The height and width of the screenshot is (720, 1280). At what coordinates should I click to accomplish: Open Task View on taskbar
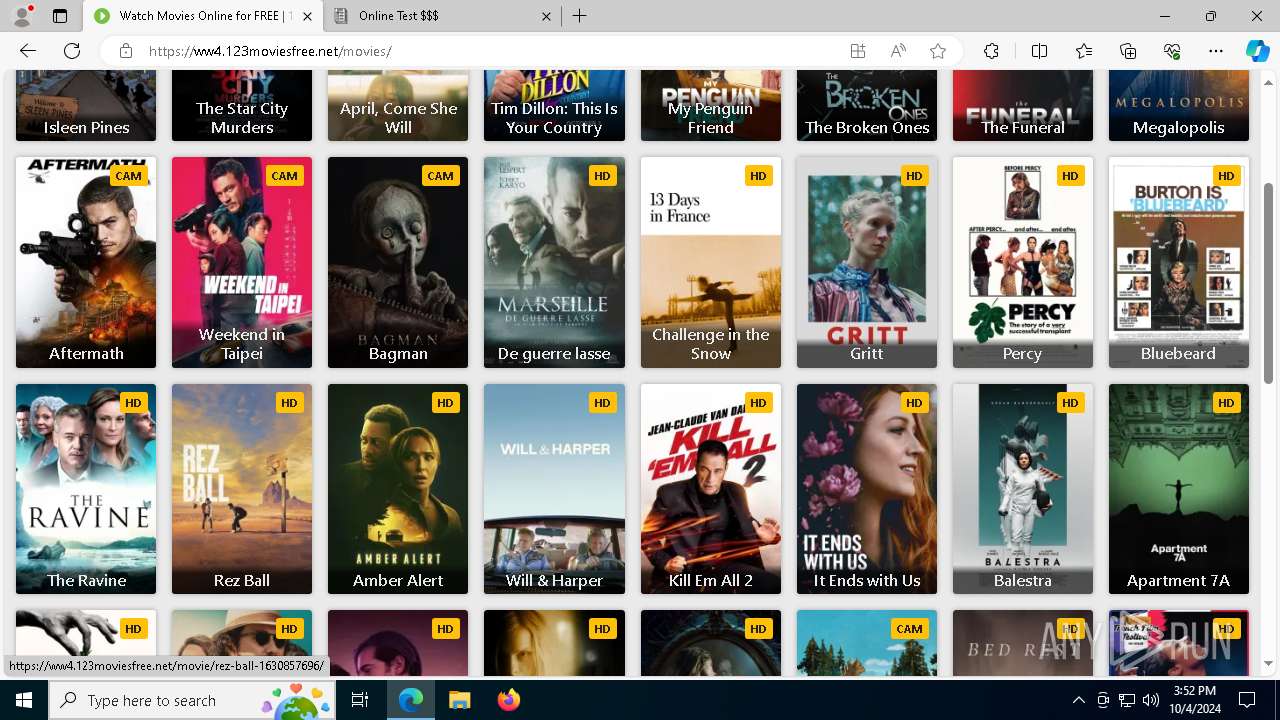coord(360,700)
